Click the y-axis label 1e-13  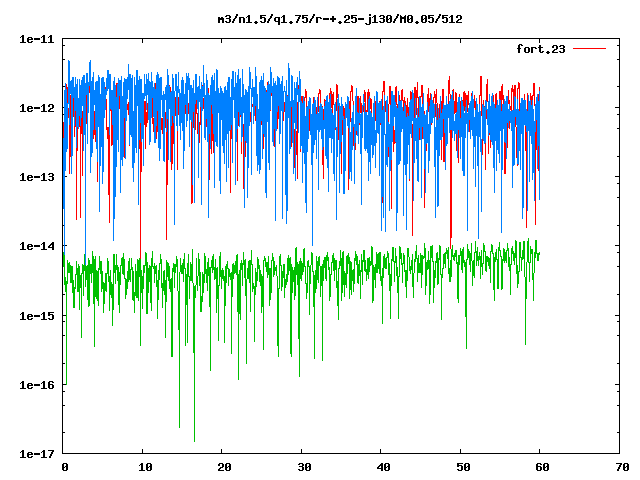click(37, 177)
